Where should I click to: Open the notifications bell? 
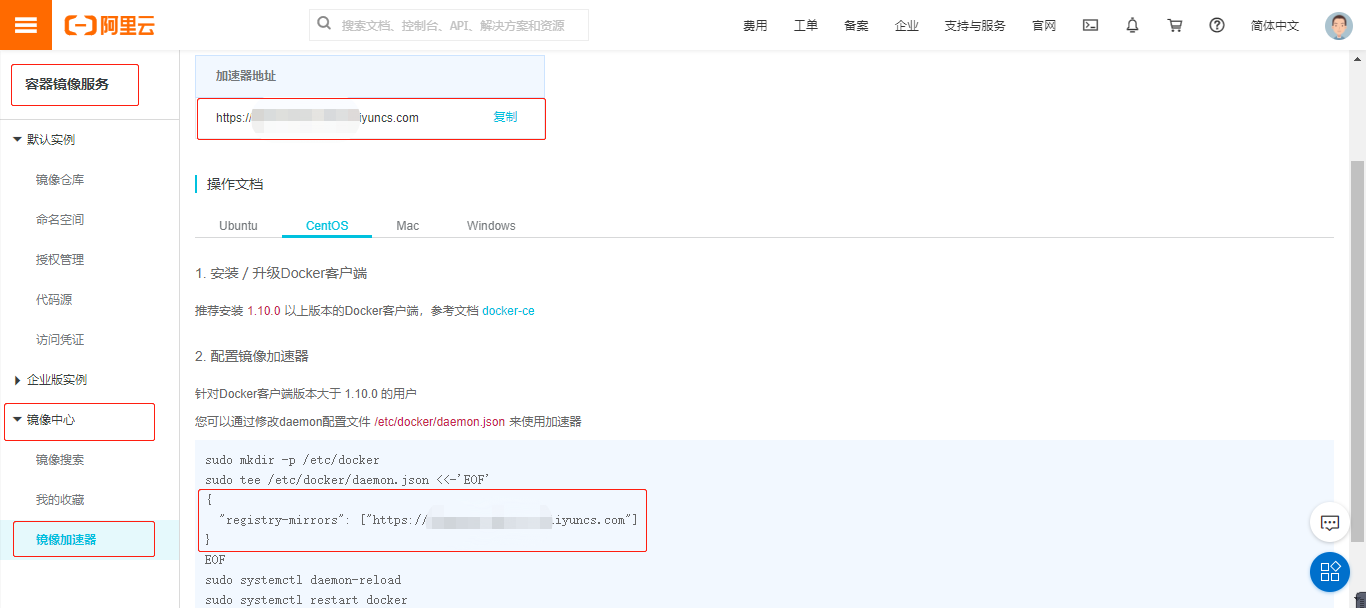click(x=1132, y=25)
